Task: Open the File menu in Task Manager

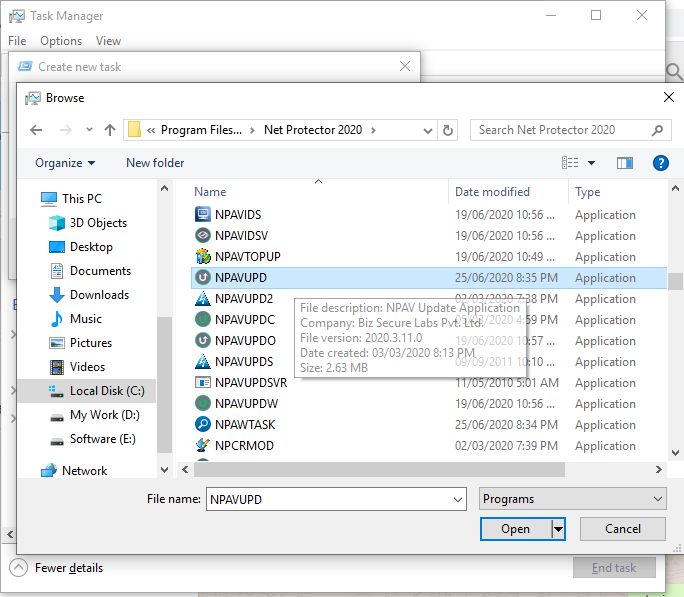Action: [17, 41]
